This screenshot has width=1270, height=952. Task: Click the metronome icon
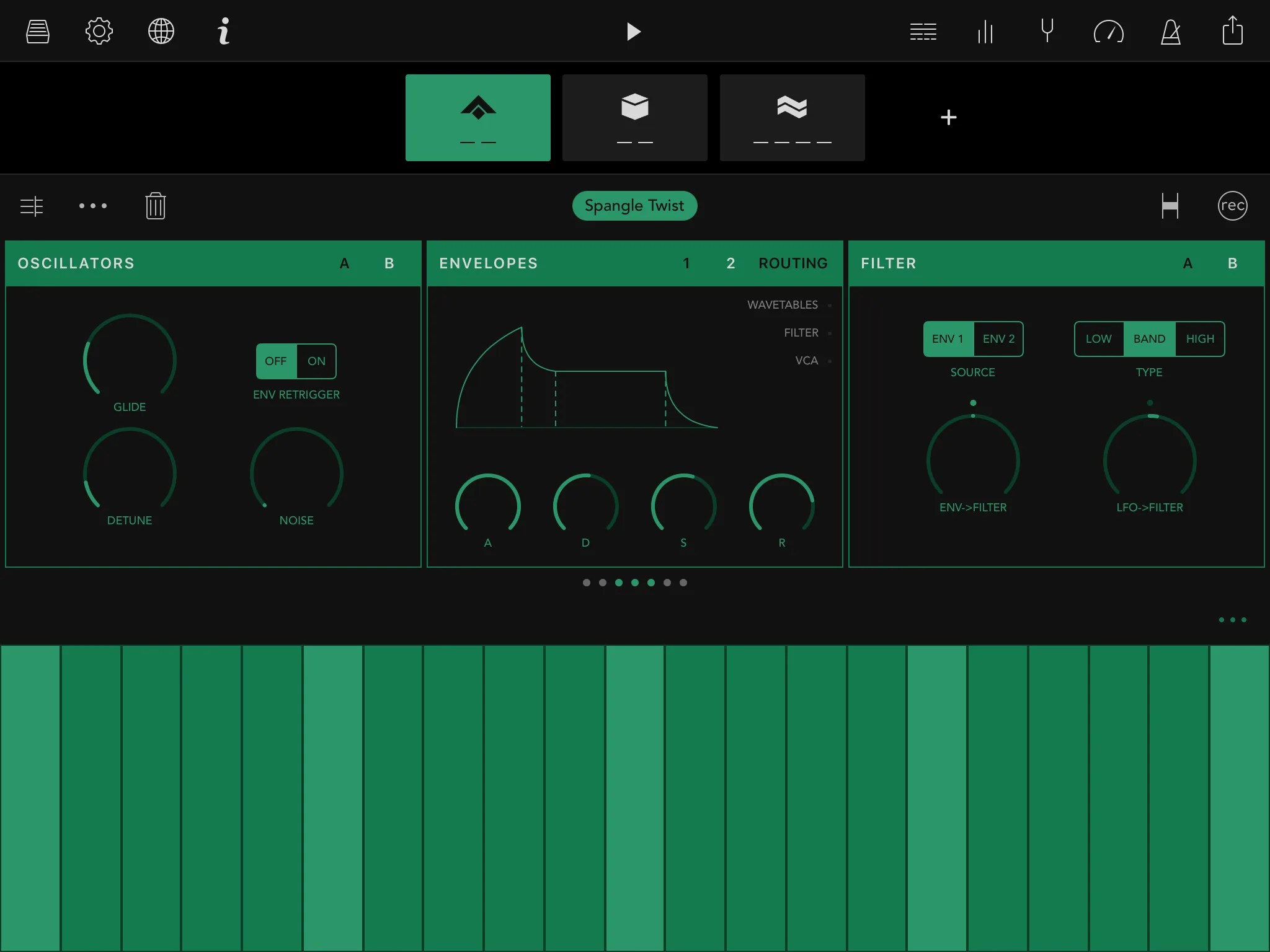click(1171, 30)
